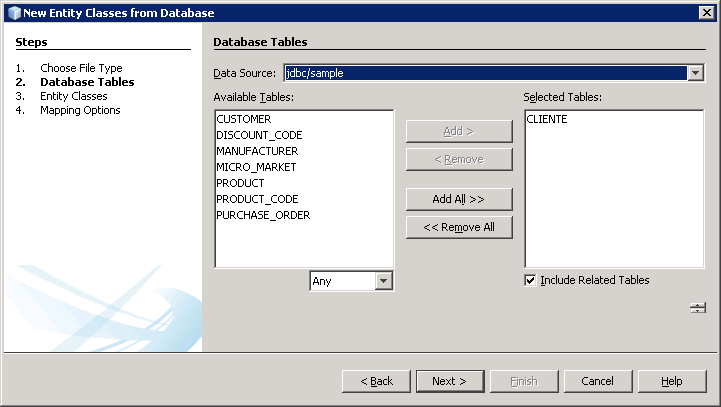Go to next step with Next >

[449, 381]
